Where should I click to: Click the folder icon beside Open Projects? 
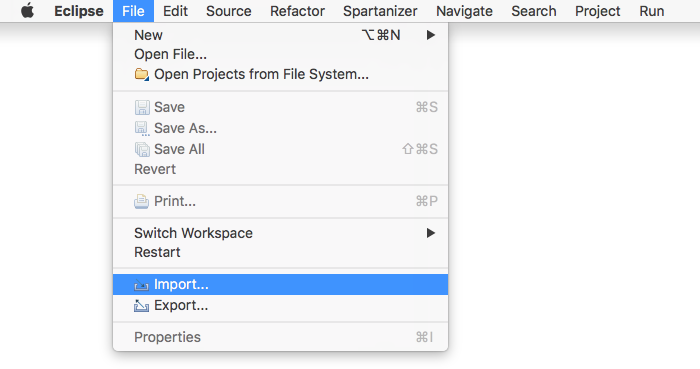click(x=142, y=74)
